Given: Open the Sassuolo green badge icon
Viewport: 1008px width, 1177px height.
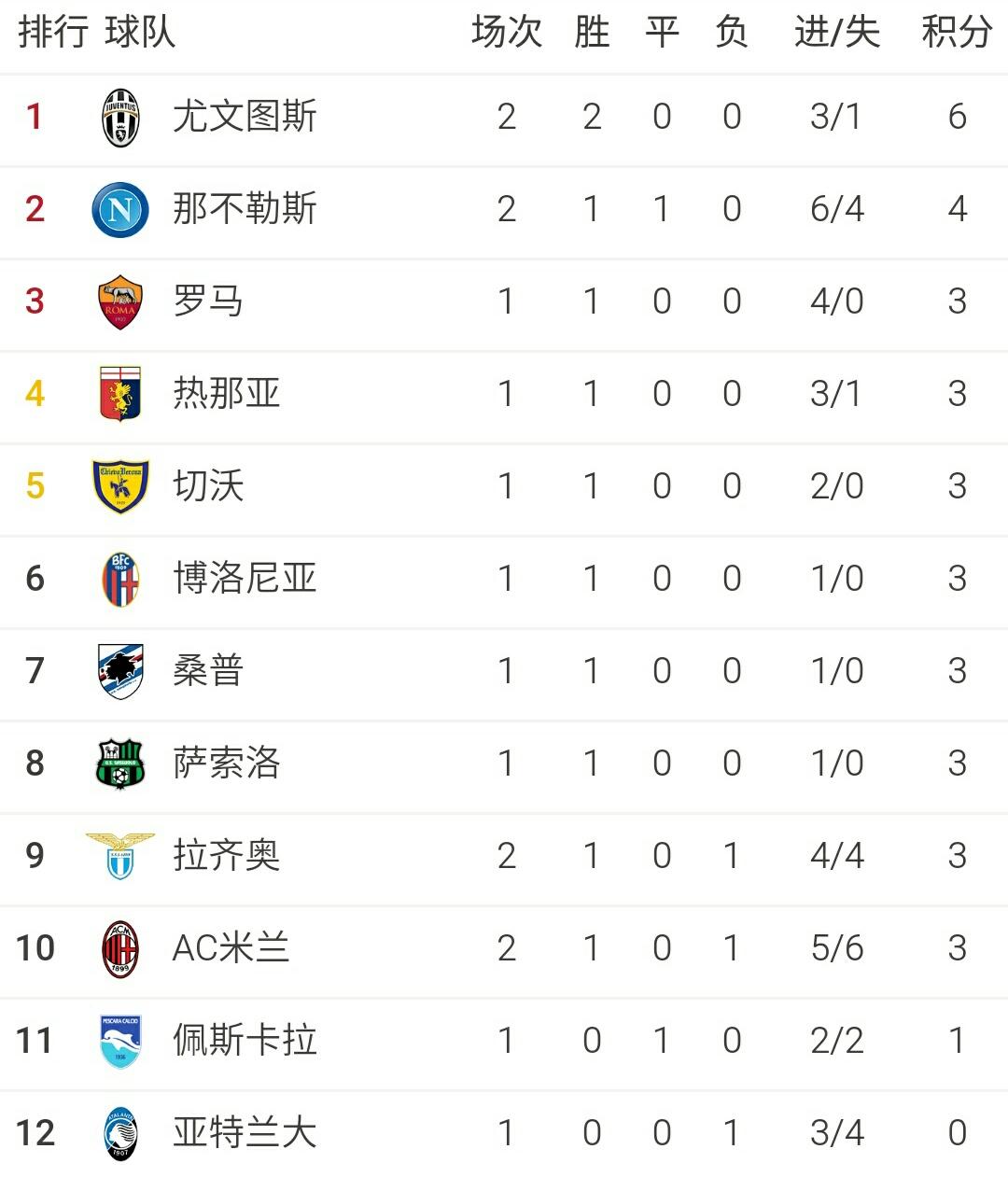Looking at the screenshot, I should pyautogui.click(x=120, y=764).
